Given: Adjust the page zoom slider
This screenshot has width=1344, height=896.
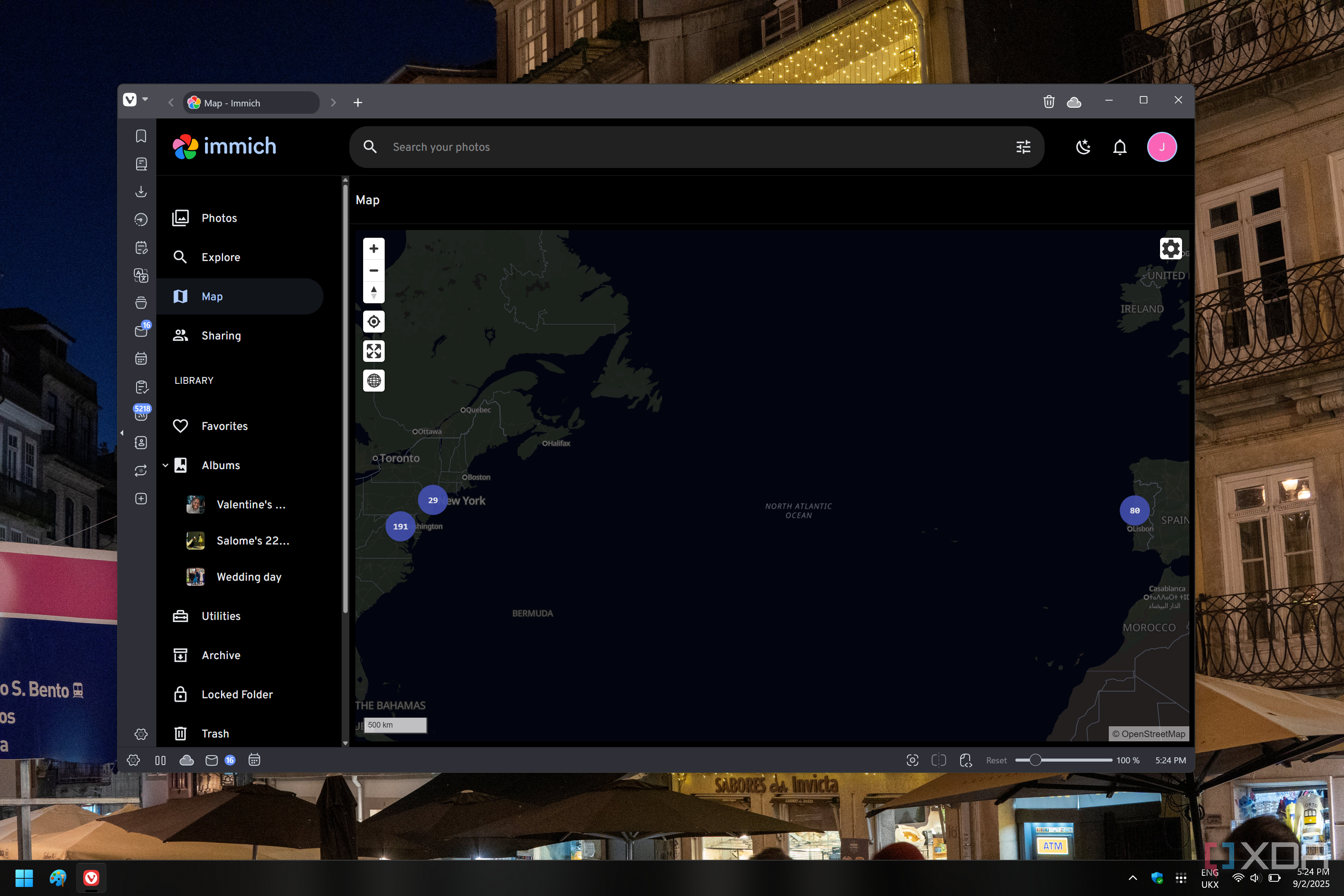Looking at the screenshot, I should [1064, 760].
